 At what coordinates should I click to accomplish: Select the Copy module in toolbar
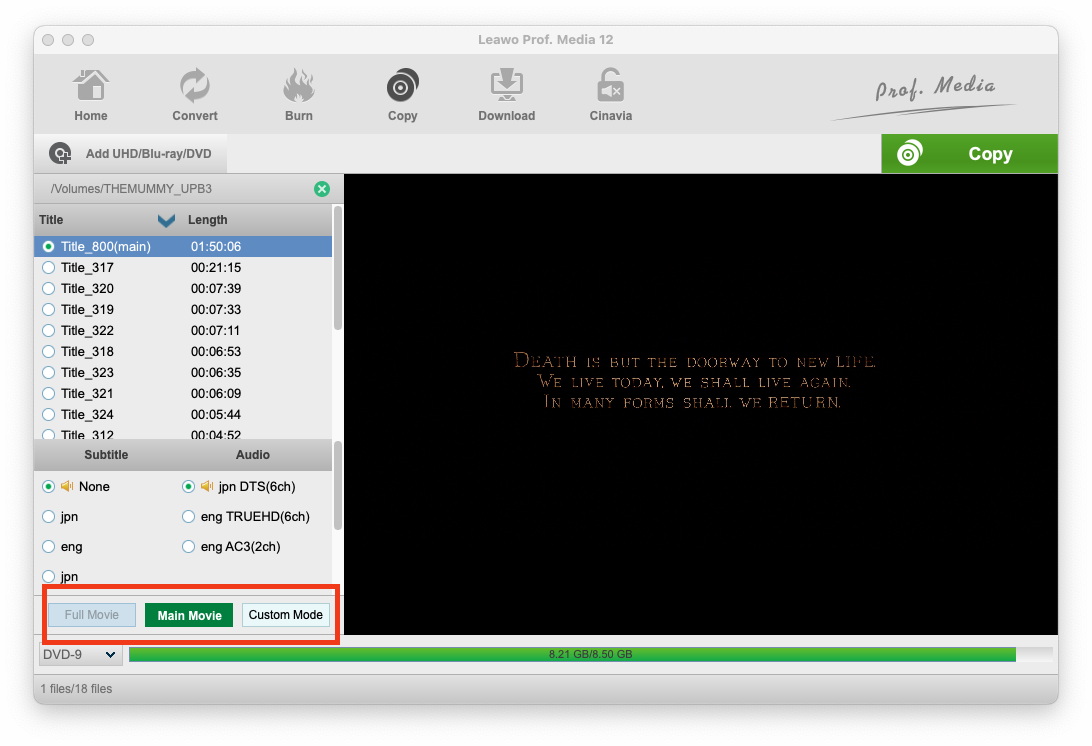[403, 95]
